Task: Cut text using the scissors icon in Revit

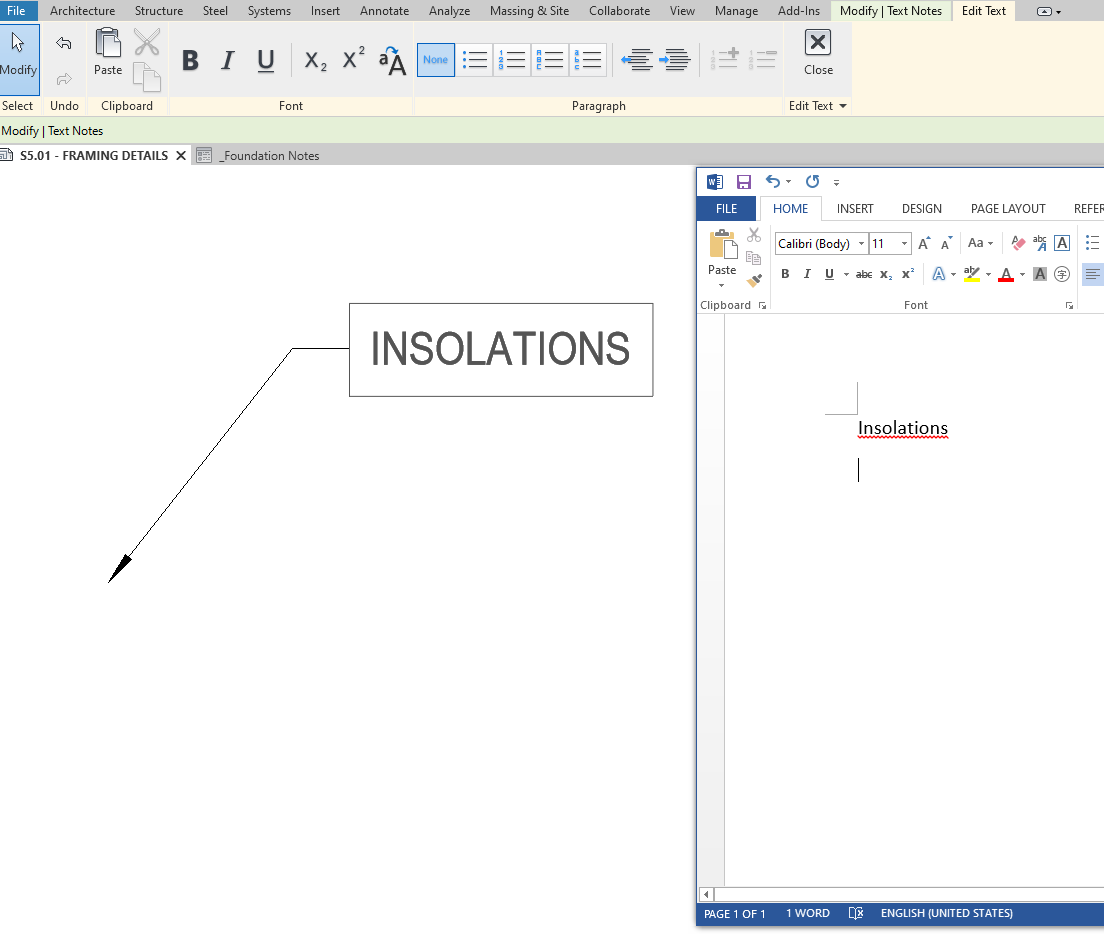Action: click(x=147, y=42)
